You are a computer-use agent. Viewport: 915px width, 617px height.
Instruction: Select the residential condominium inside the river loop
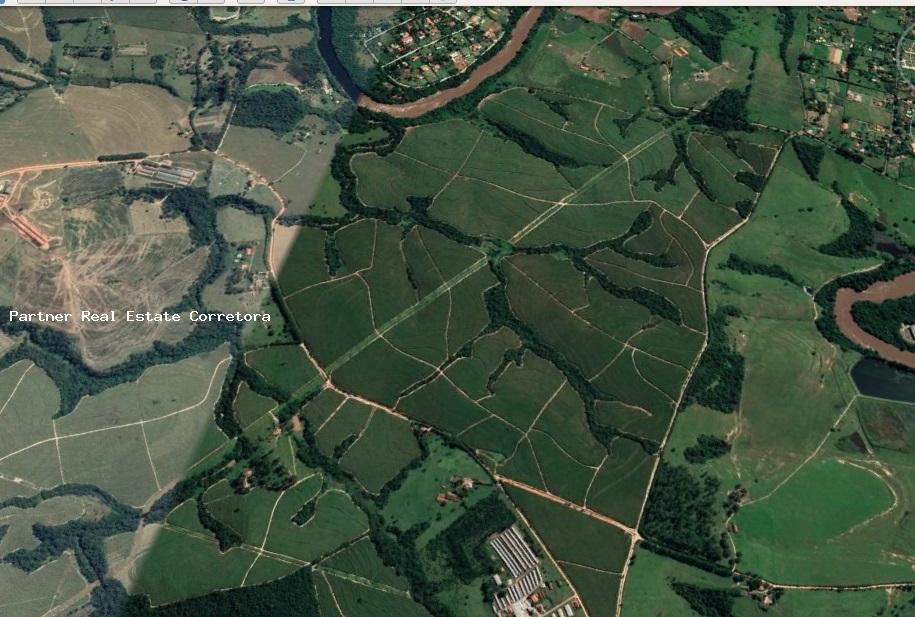tap(434, 46)
